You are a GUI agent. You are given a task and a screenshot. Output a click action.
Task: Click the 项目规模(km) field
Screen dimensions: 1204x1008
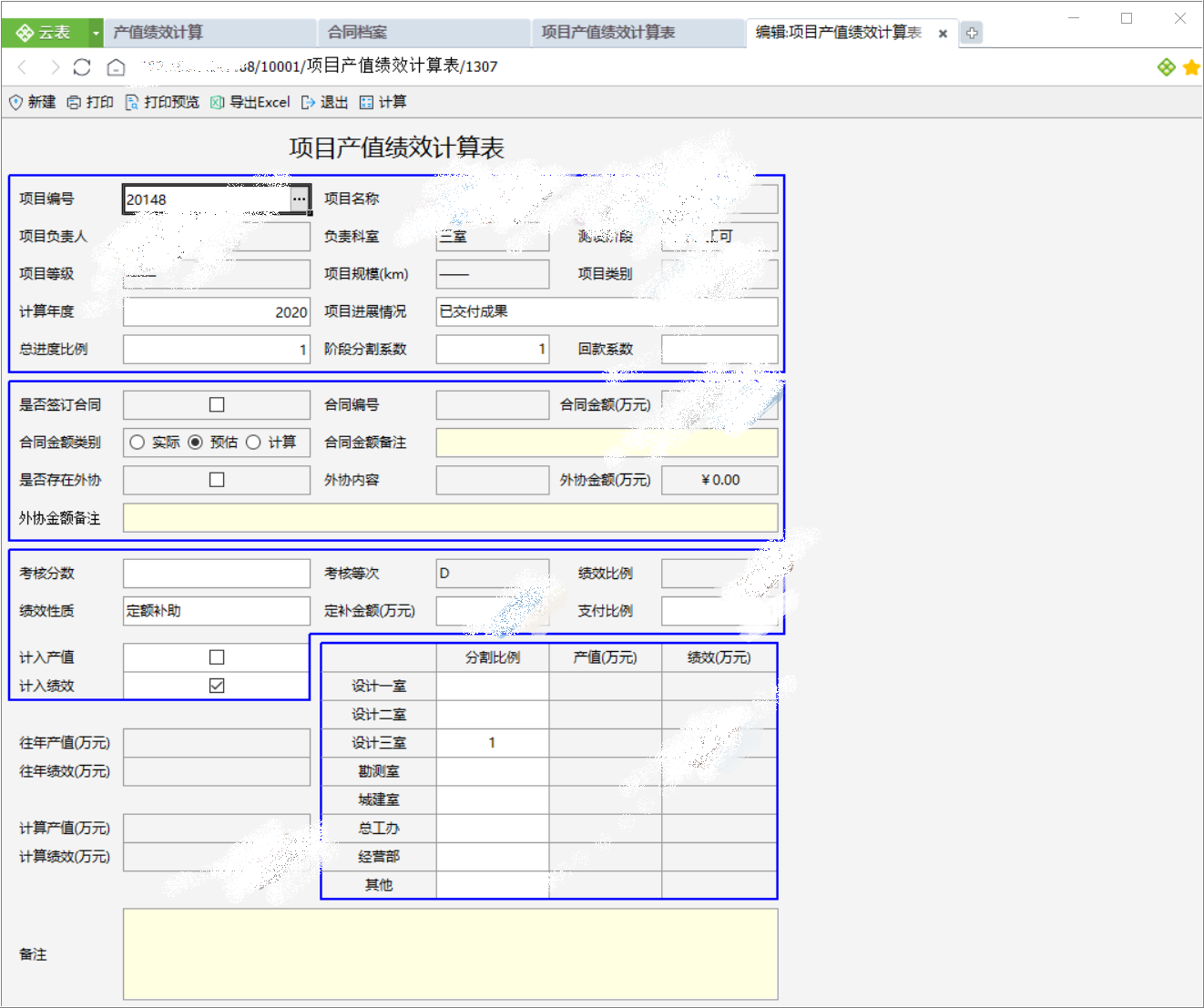[x=493, y=274]
